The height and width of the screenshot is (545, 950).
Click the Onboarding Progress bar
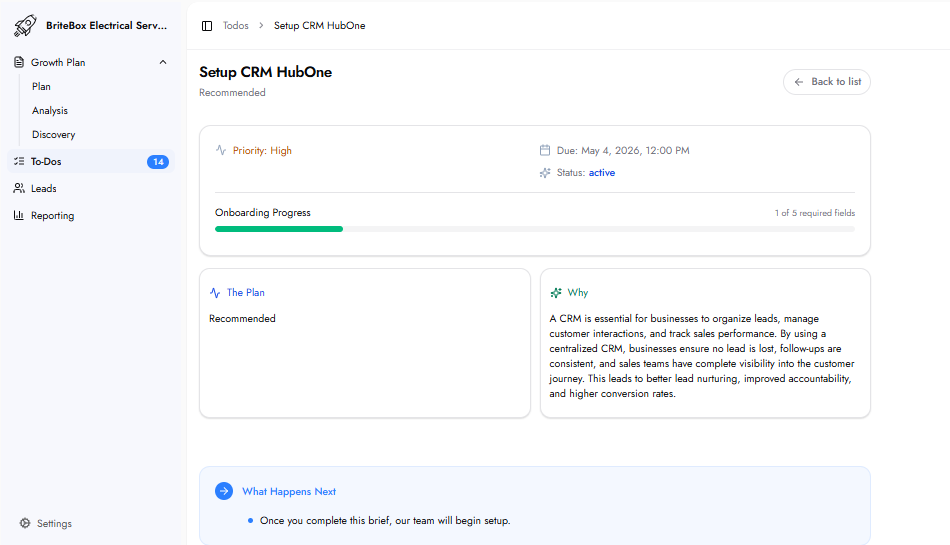pos(534,229)
